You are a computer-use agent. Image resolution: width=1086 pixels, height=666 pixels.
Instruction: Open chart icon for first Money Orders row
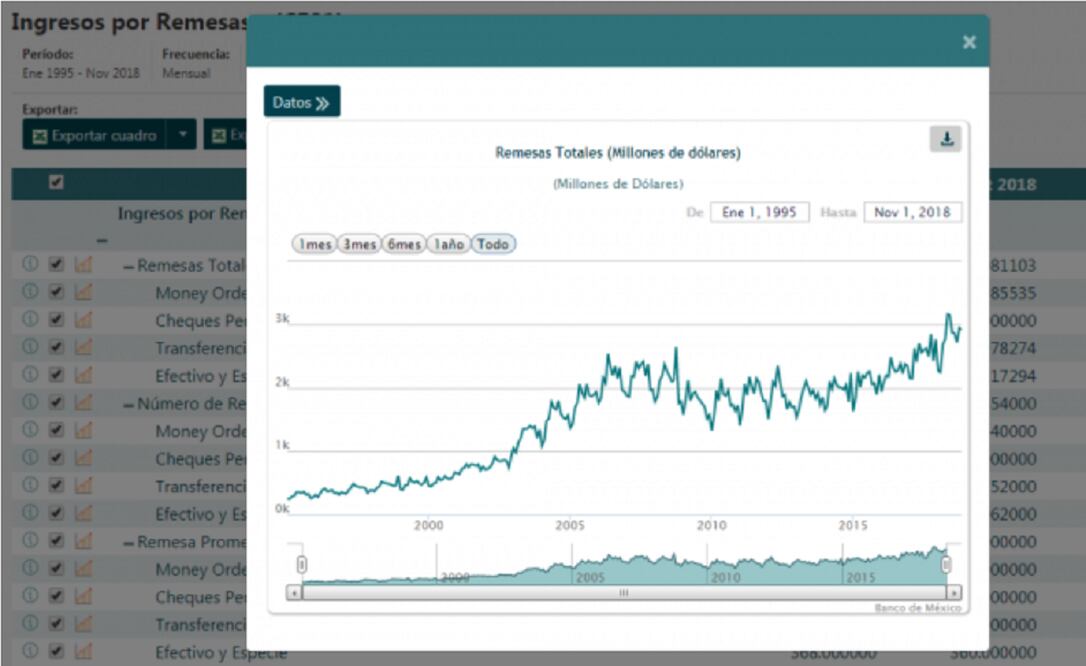[84, 293]
